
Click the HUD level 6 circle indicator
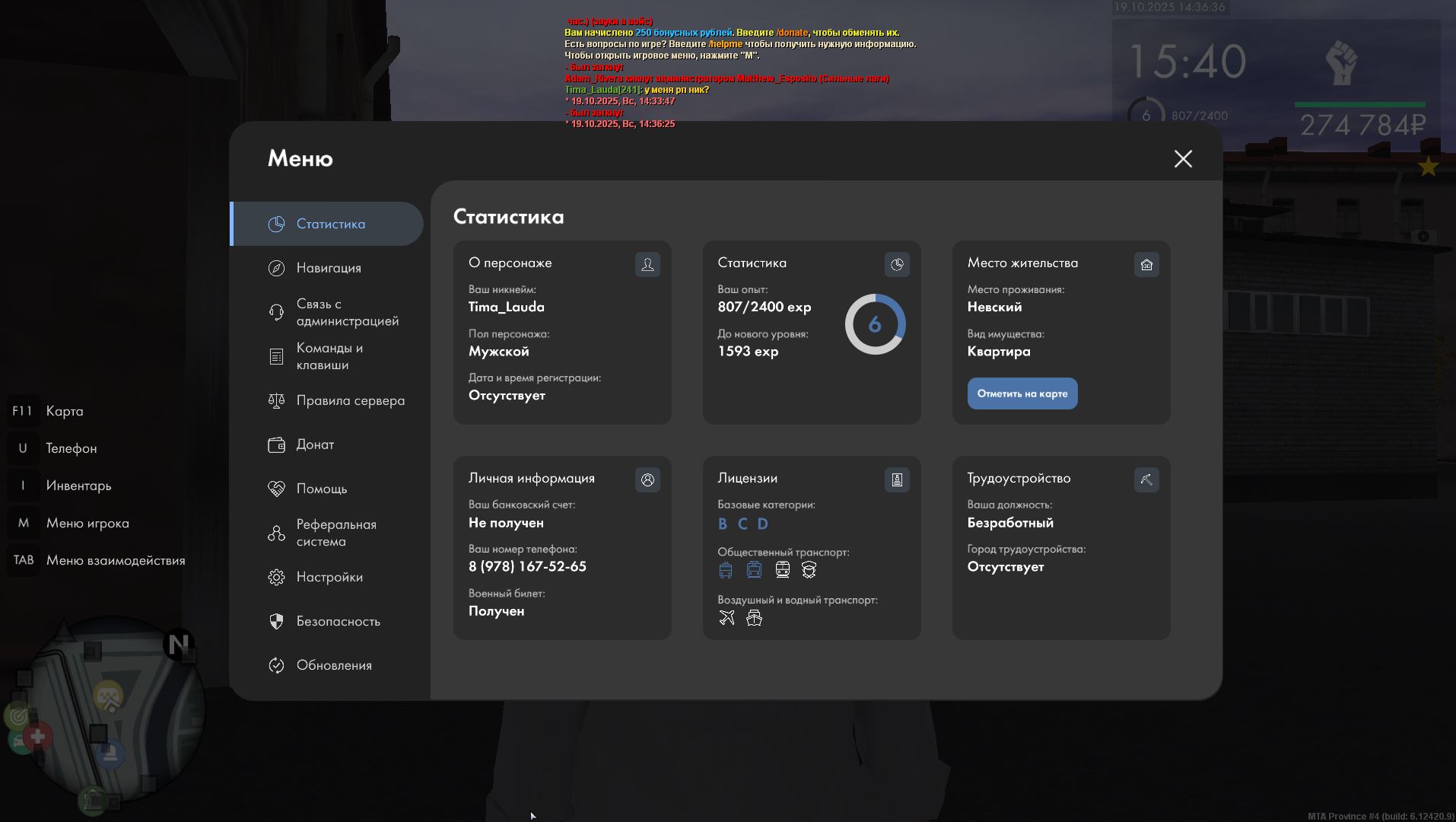1146,116
